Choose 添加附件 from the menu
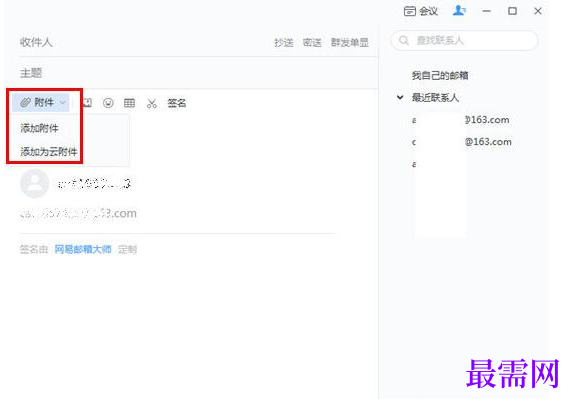 click(x=39, y=128)
